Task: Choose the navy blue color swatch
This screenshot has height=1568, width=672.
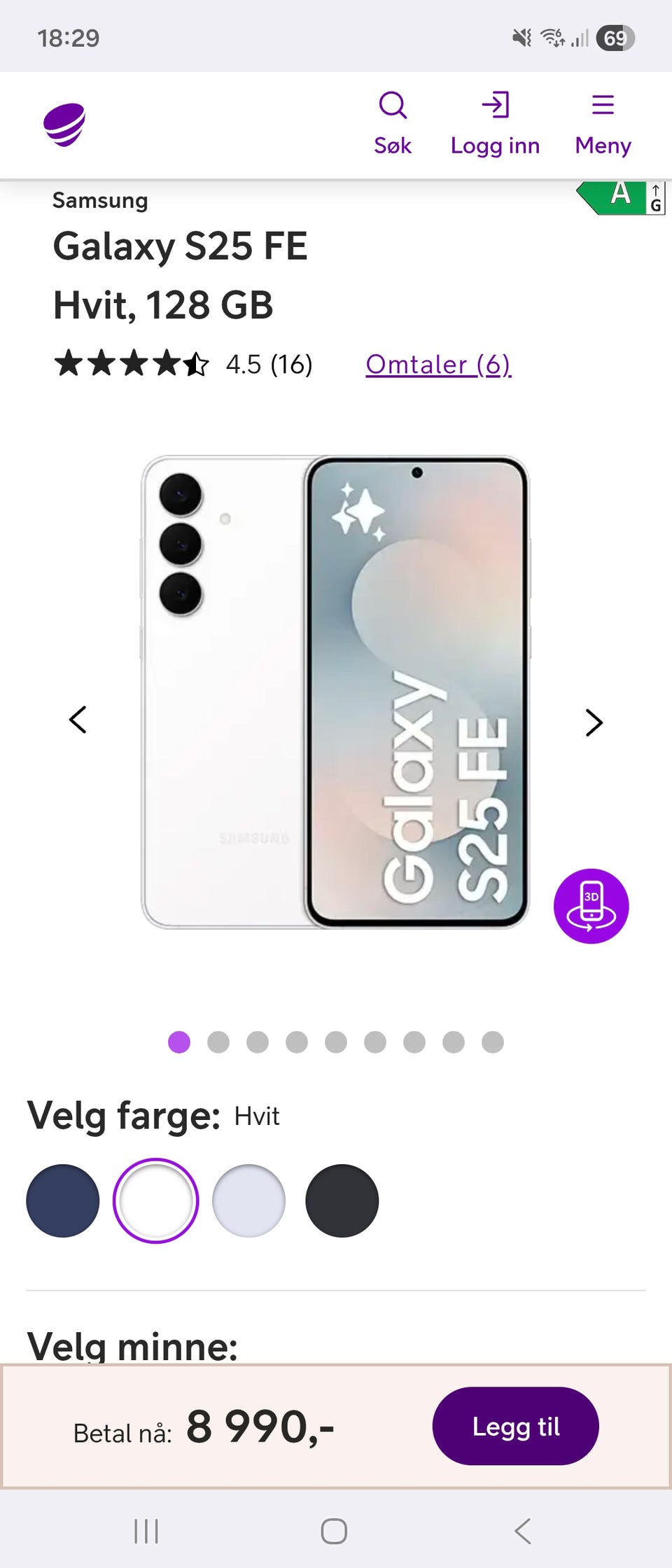Action: point(63,1200)
